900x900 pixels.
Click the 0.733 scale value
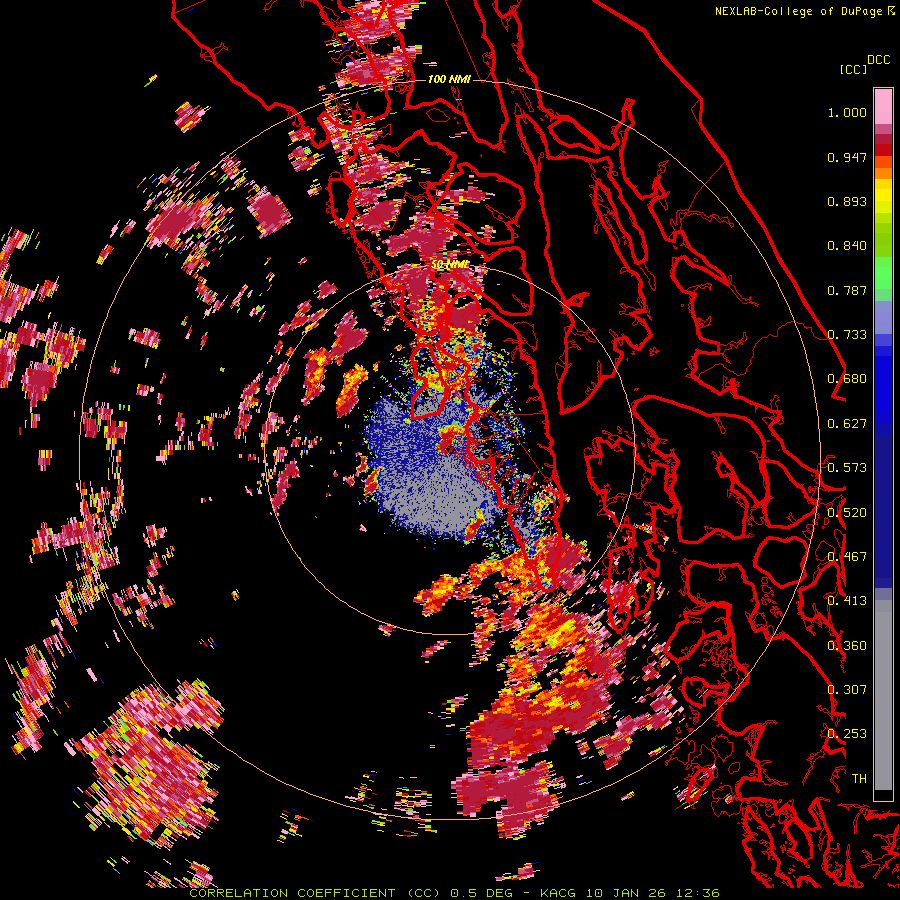847,335
